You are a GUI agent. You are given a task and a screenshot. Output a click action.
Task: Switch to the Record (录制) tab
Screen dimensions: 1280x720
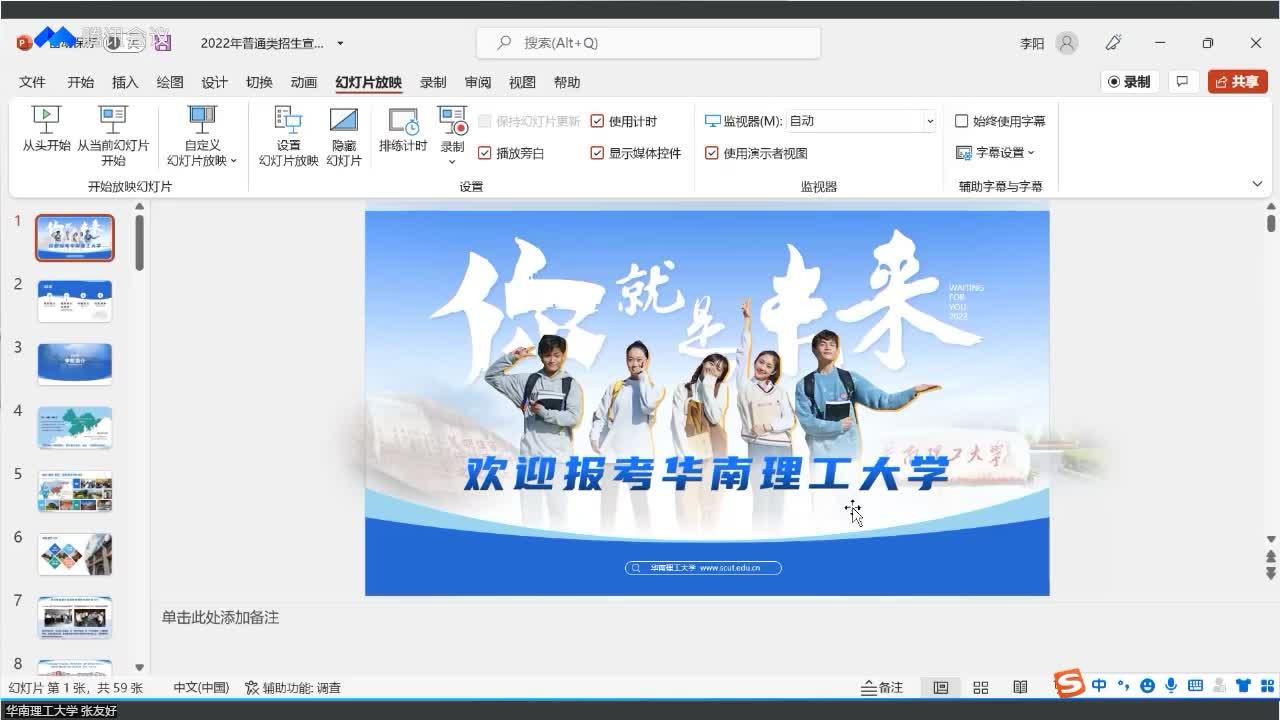(x=433, y=82)
